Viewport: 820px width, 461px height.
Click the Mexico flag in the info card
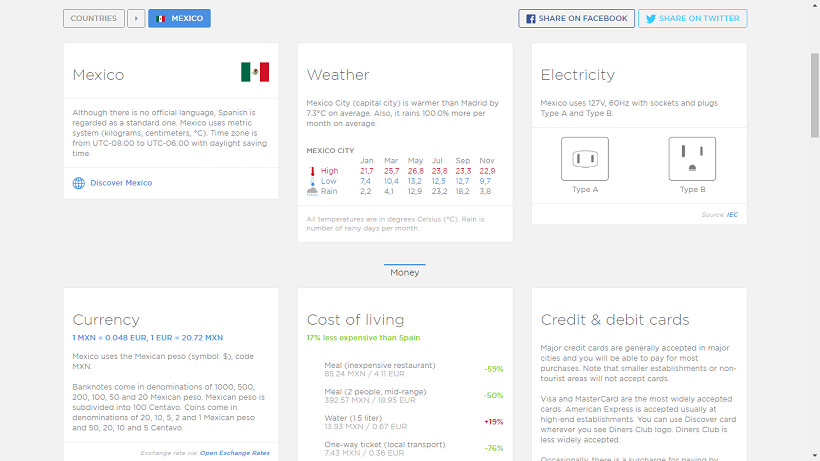click(255, 72)
